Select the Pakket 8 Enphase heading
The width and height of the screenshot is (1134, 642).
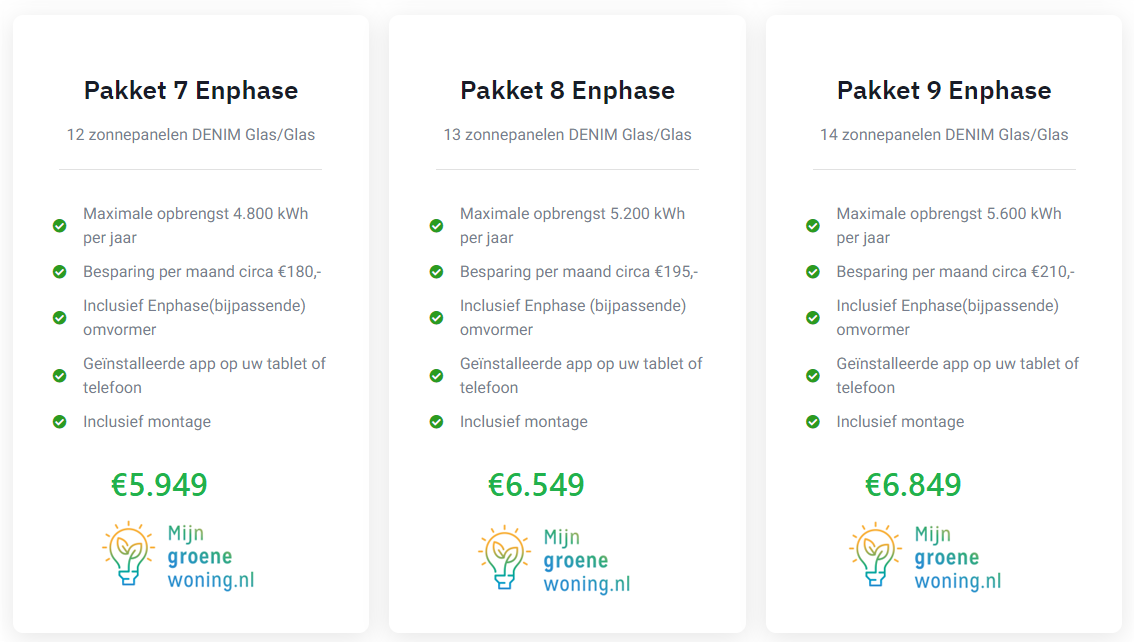567,90
